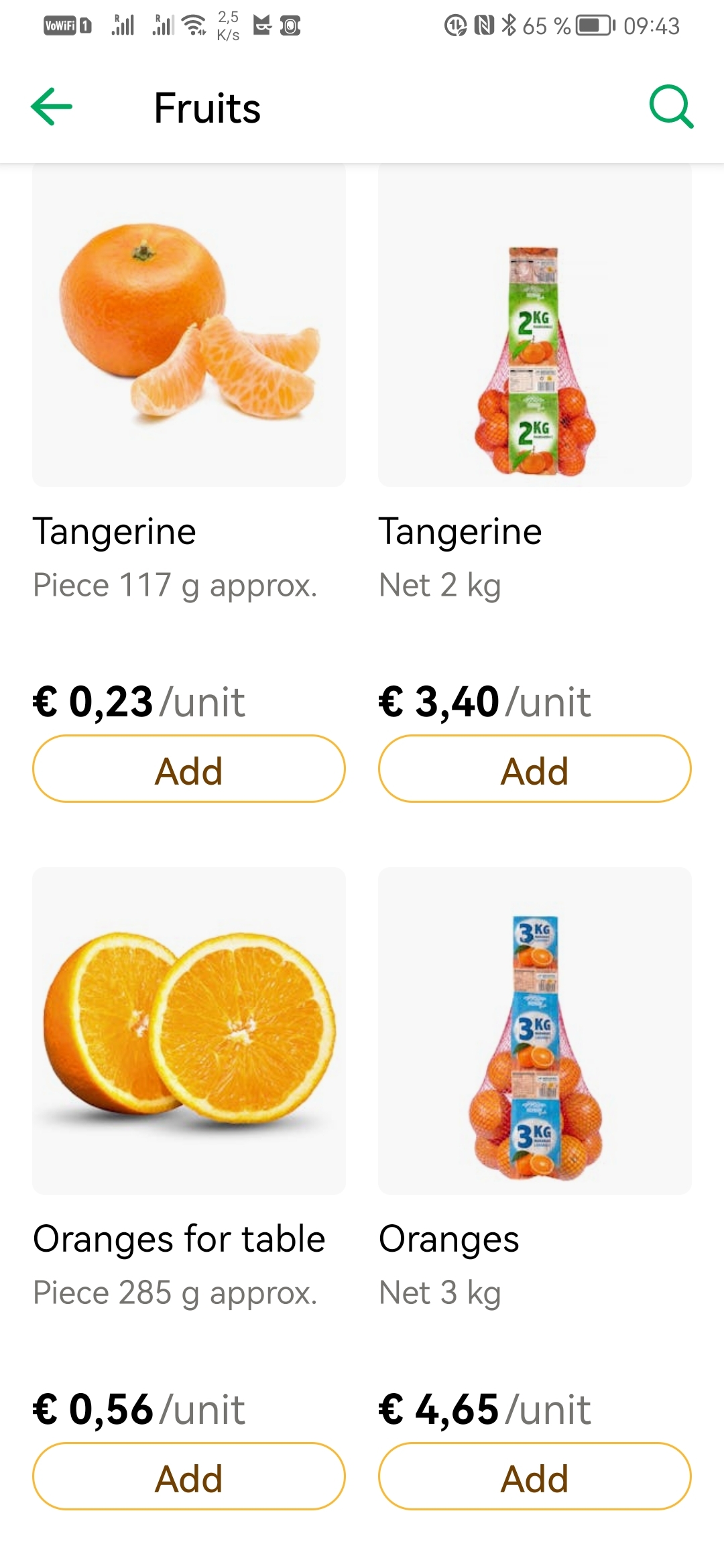Open the 2 kg tangerine net photo

534,325
